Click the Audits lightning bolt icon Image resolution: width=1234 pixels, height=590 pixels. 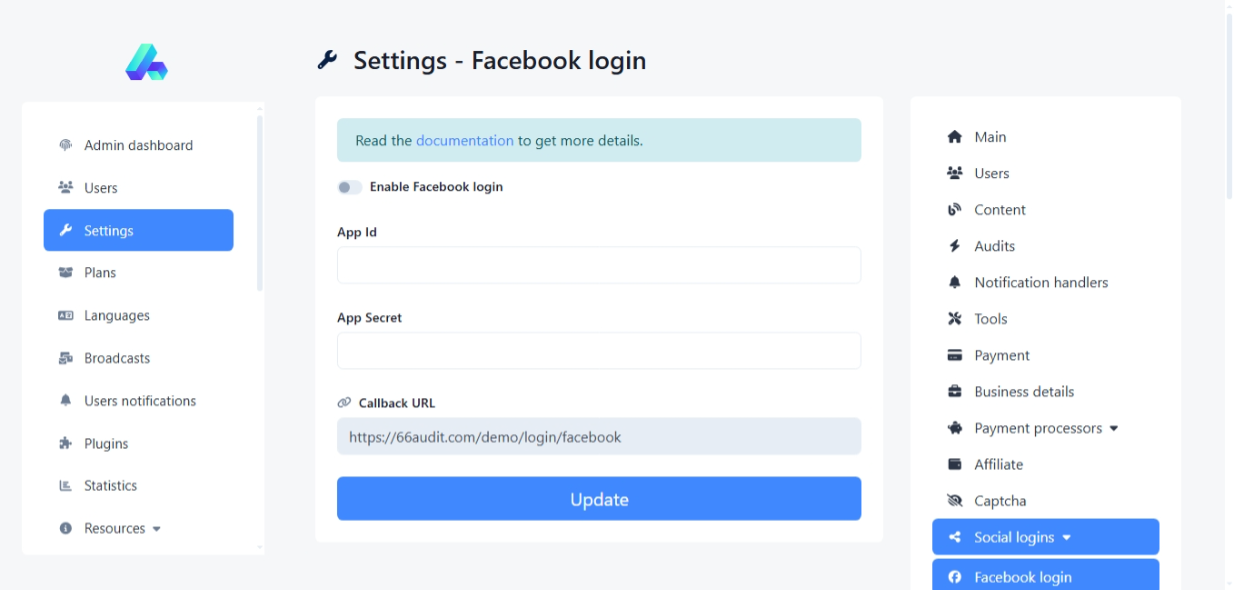click(x=954, y=246)
